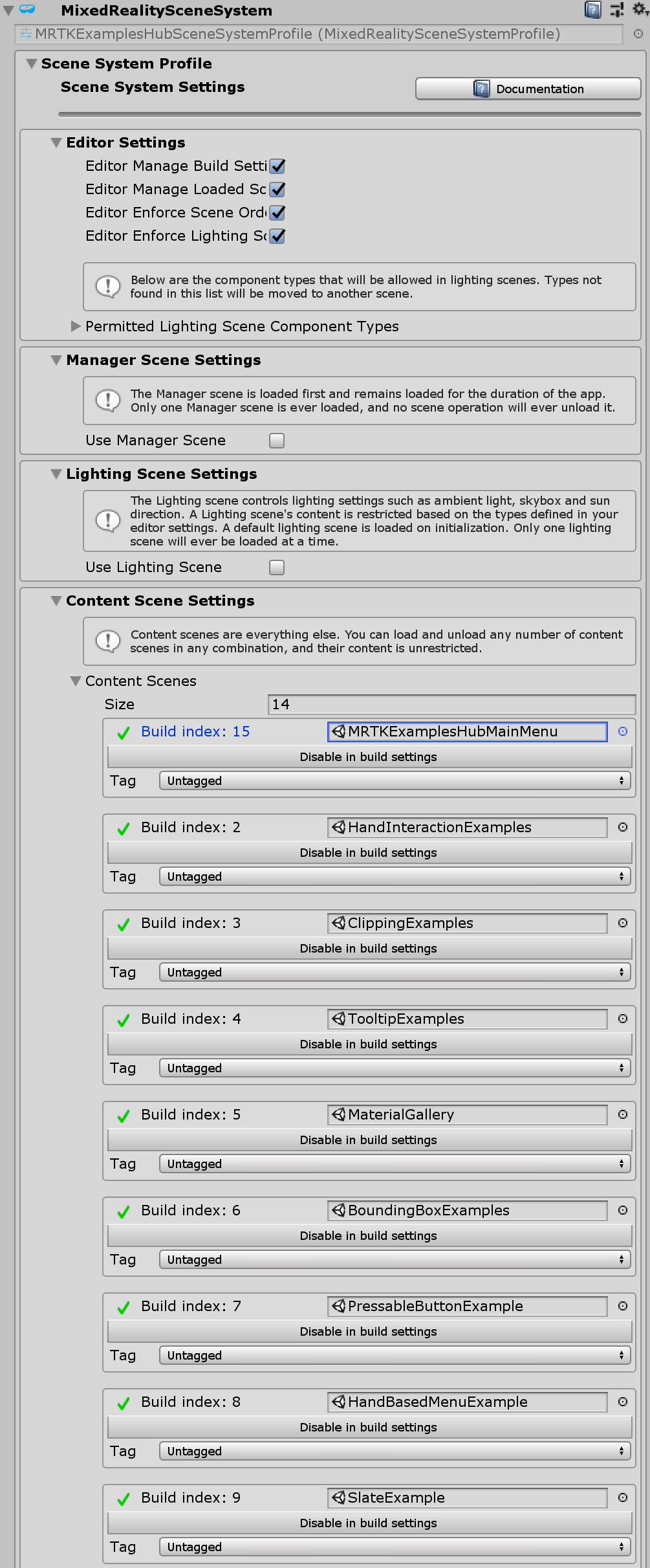Open Tag dropdown for MRTKExamplesHubMainMenu scene
The image size is (650, 1568).
click(x=395, y=781)
